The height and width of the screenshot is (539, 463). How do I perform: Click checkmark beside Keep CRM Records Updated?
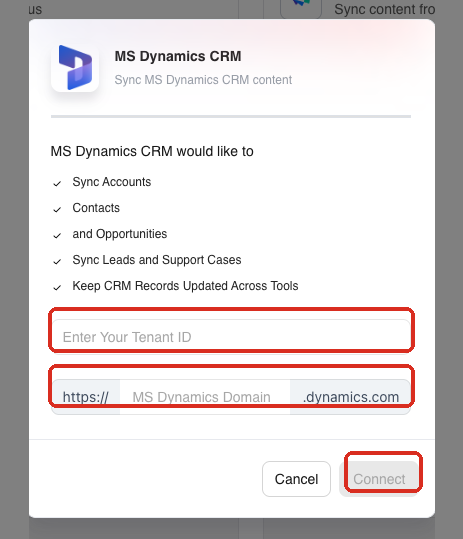[57, 287]
